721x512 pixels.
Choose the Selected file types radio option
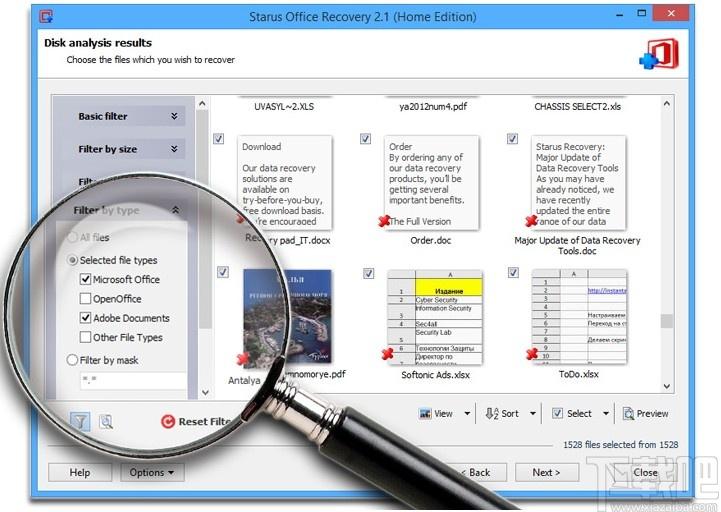pos(72,260)
